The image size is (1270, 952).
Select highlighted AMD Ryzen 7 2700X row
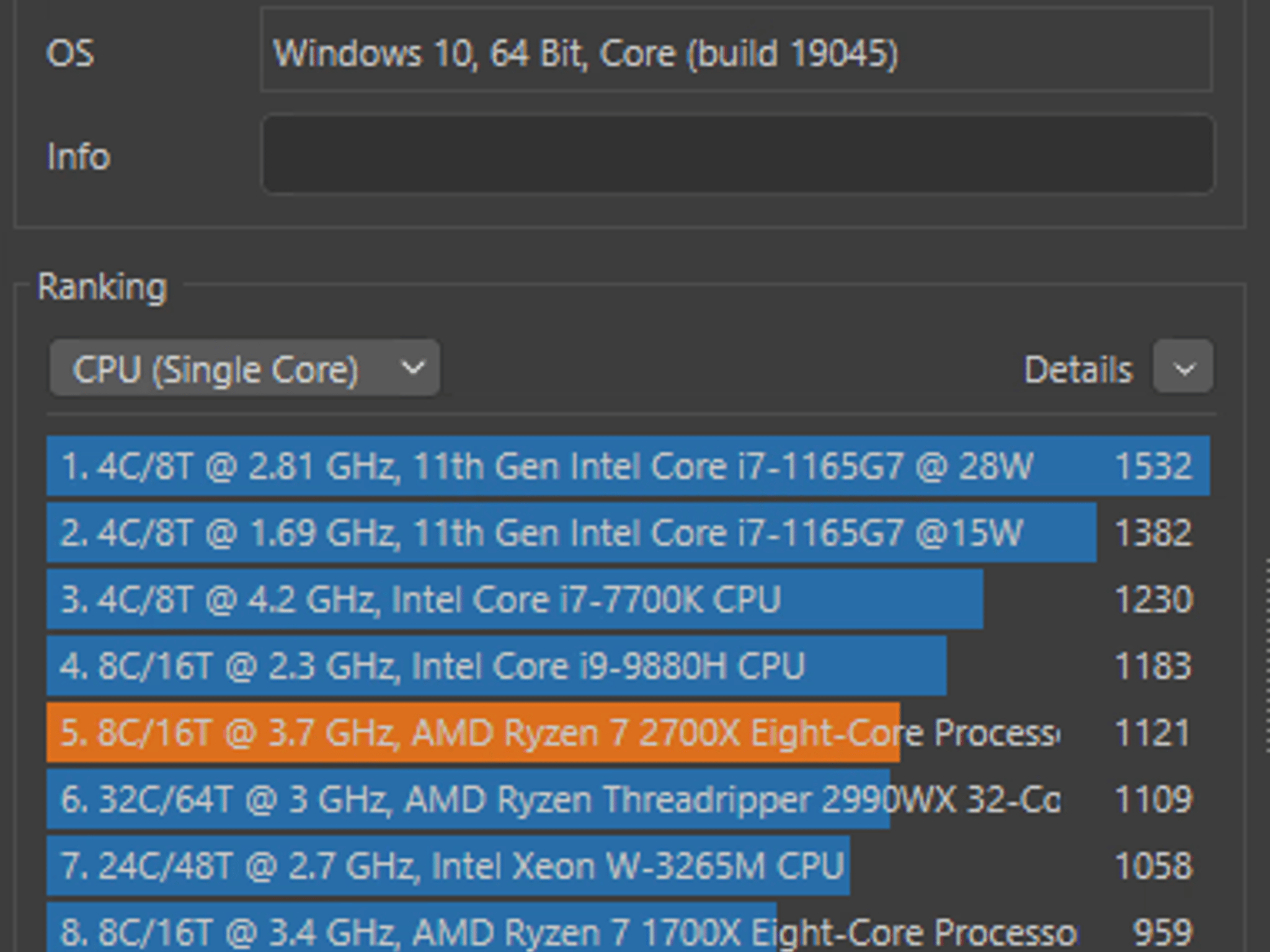coord(628,733)
